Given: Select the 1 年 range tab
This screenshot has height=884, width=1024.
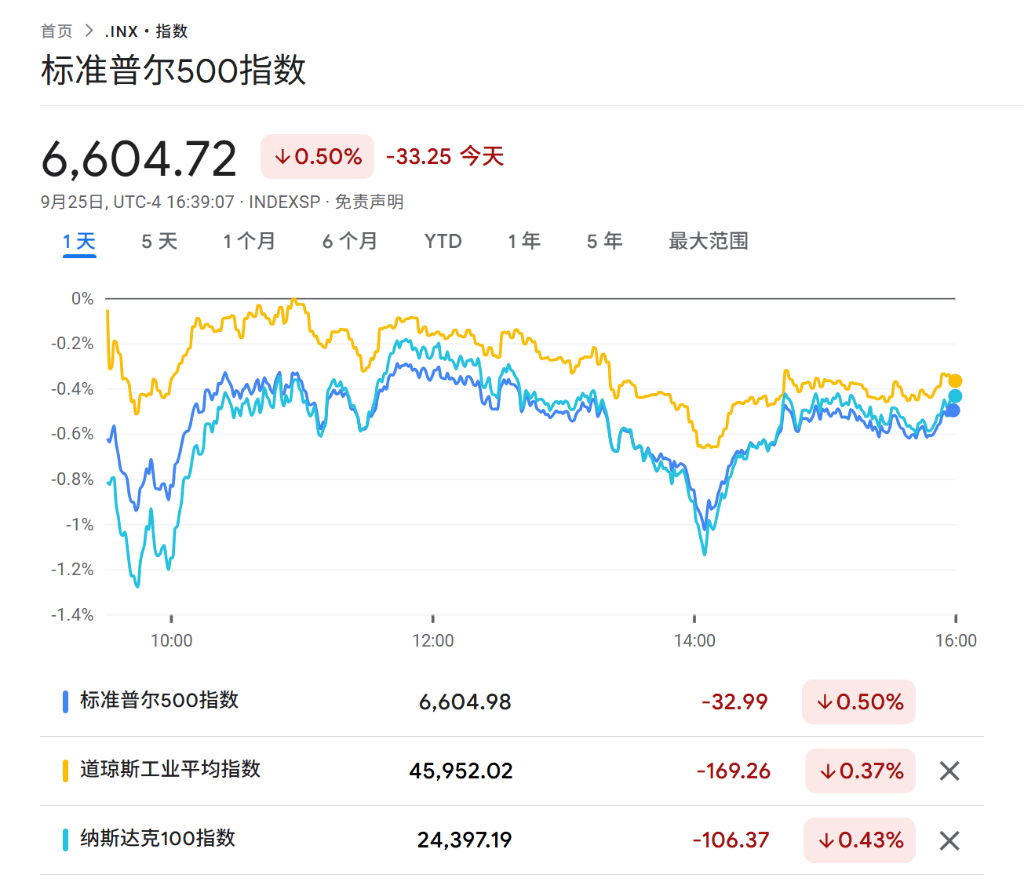Looking at the screenshot, I should pos(524,242).
